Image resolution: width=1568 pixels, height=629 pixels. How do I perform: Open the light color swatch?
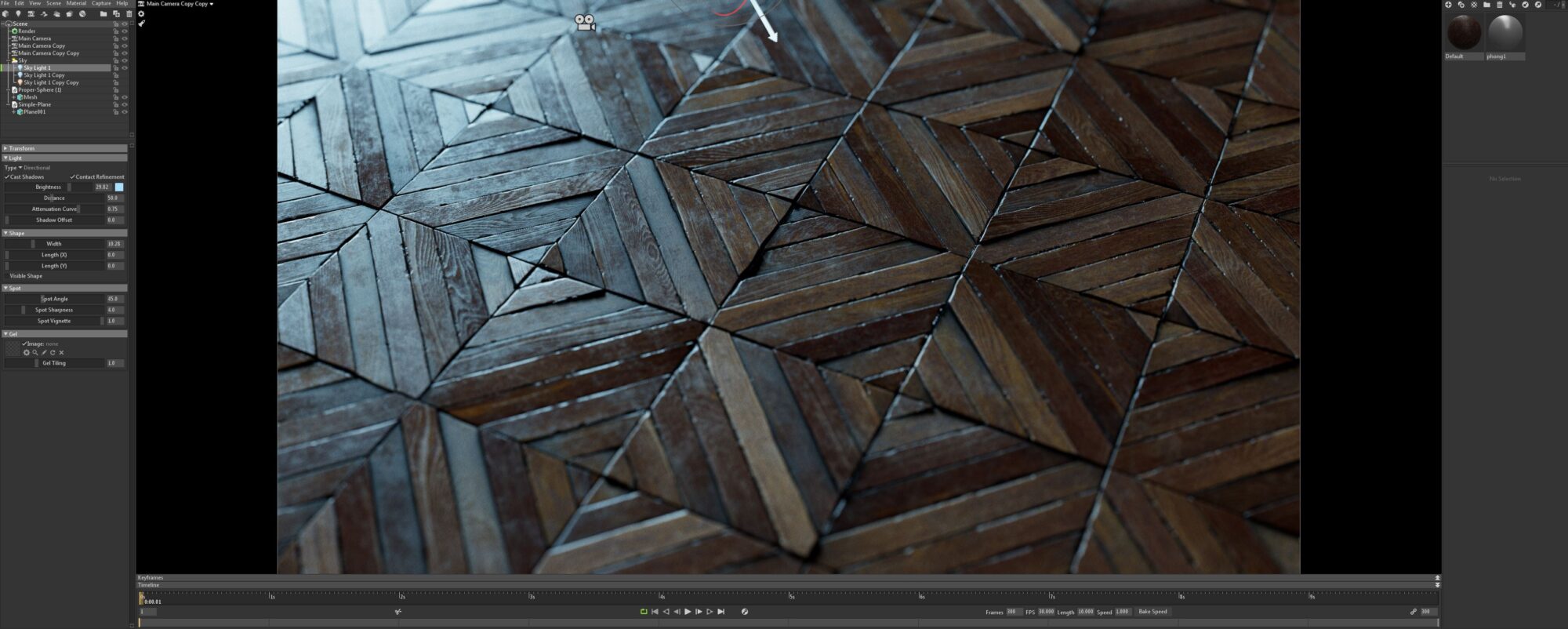click(x=119, y=187)
